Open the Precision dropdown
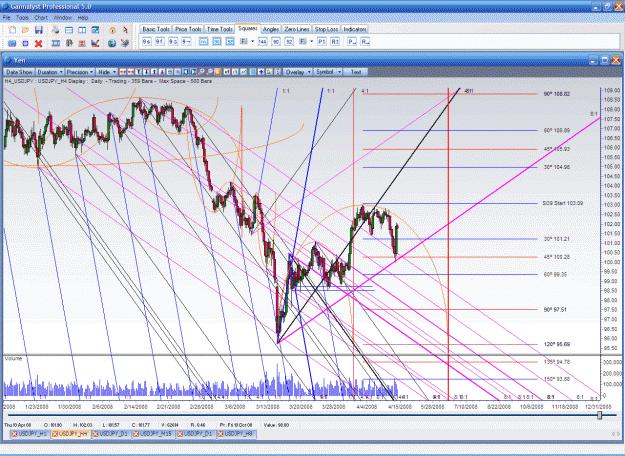Viewport: 625px width, 456px height. pyautogui.click(x=80, y=72)
